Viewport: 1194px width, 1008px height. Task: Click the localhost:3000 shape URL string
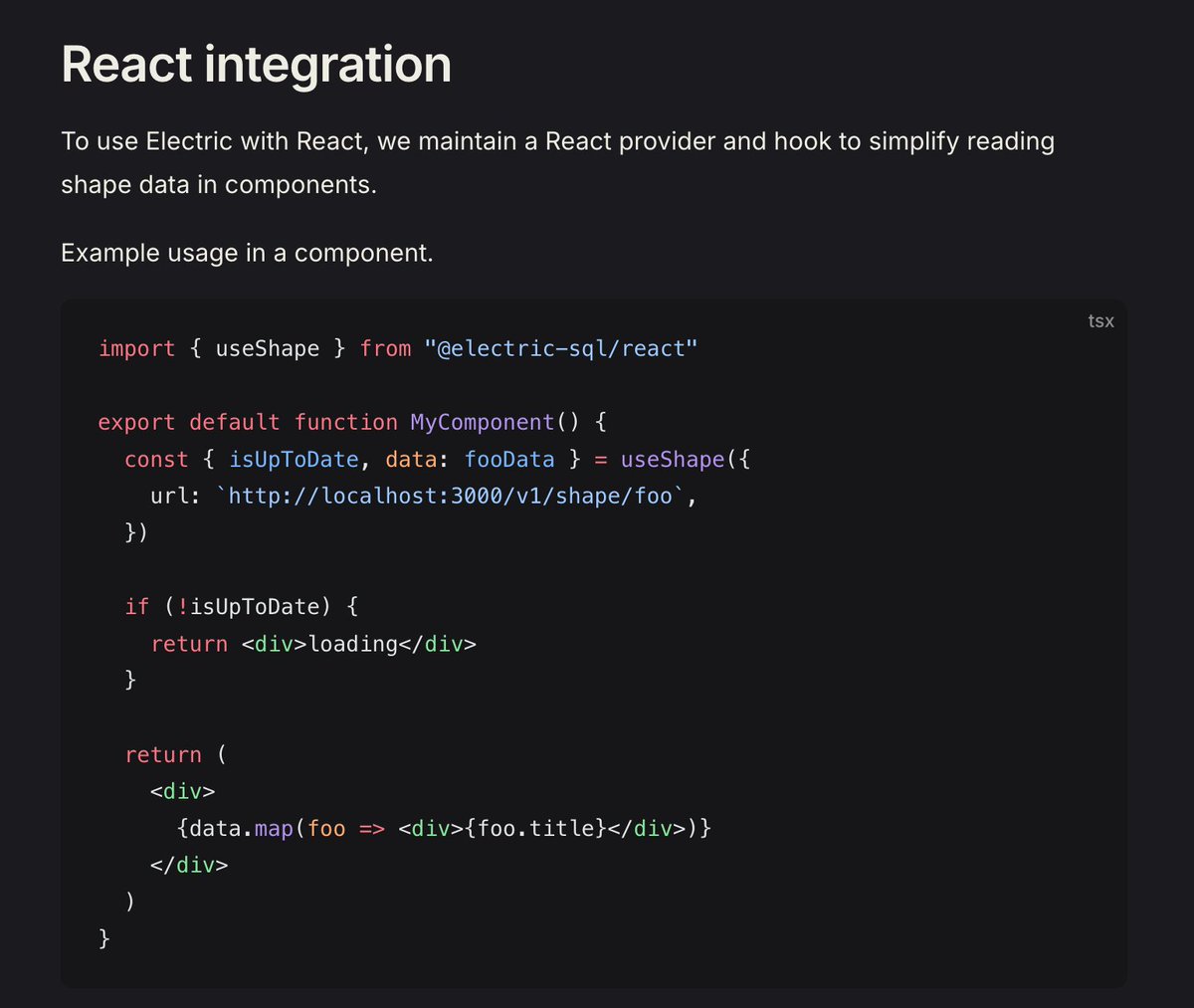(451, 496)
